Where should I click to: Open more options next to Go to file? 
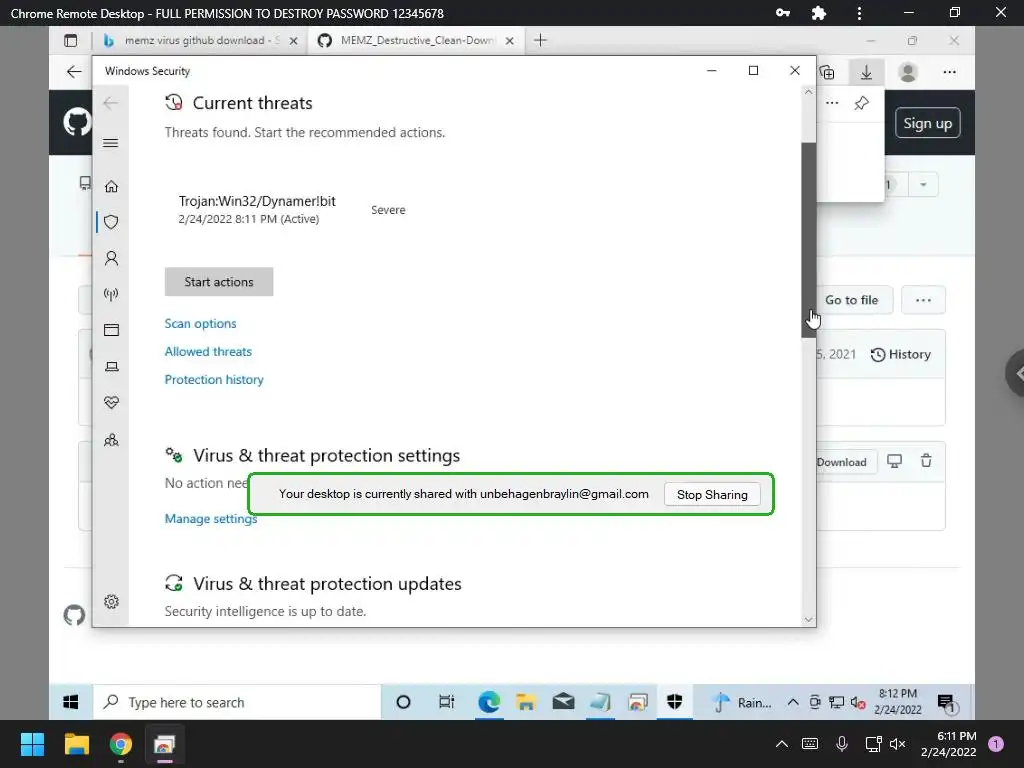pyautogui.click(x=923, y=300)
